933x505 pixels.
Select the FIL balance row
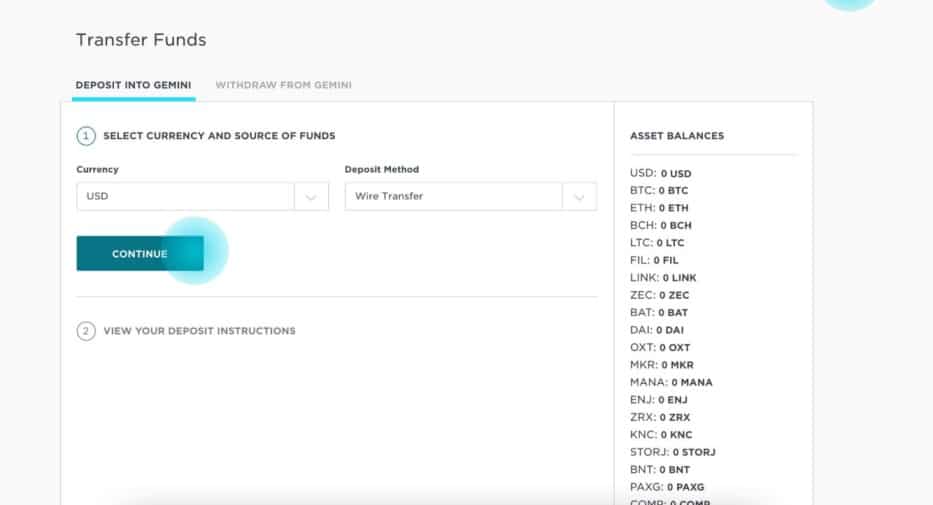[654, 260]
